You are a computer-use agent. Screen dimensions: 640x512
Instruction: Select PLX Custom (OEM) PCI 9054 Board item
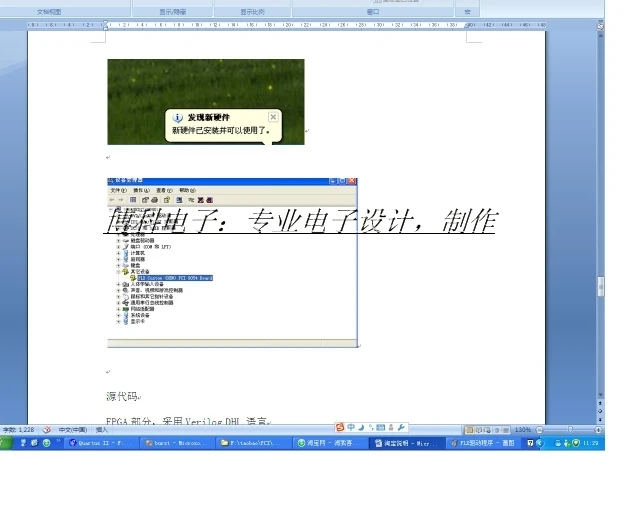tap(175, 278)
